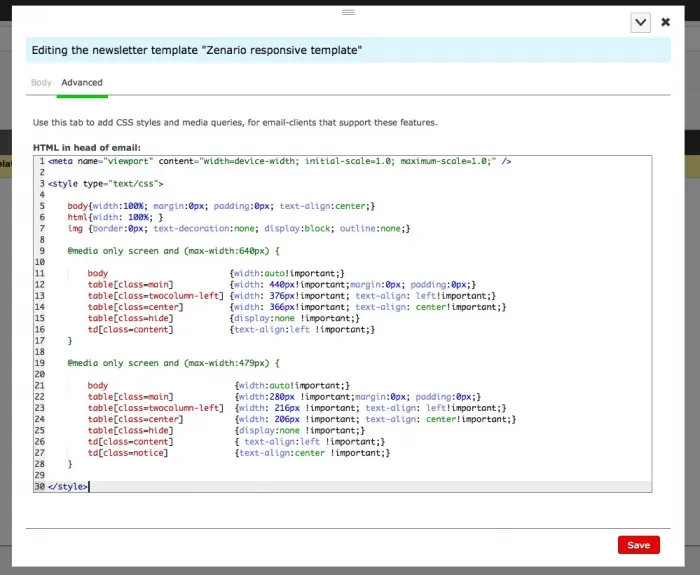Click the dialog title mentioning Zenario responsive template

(x=197, y=50)
